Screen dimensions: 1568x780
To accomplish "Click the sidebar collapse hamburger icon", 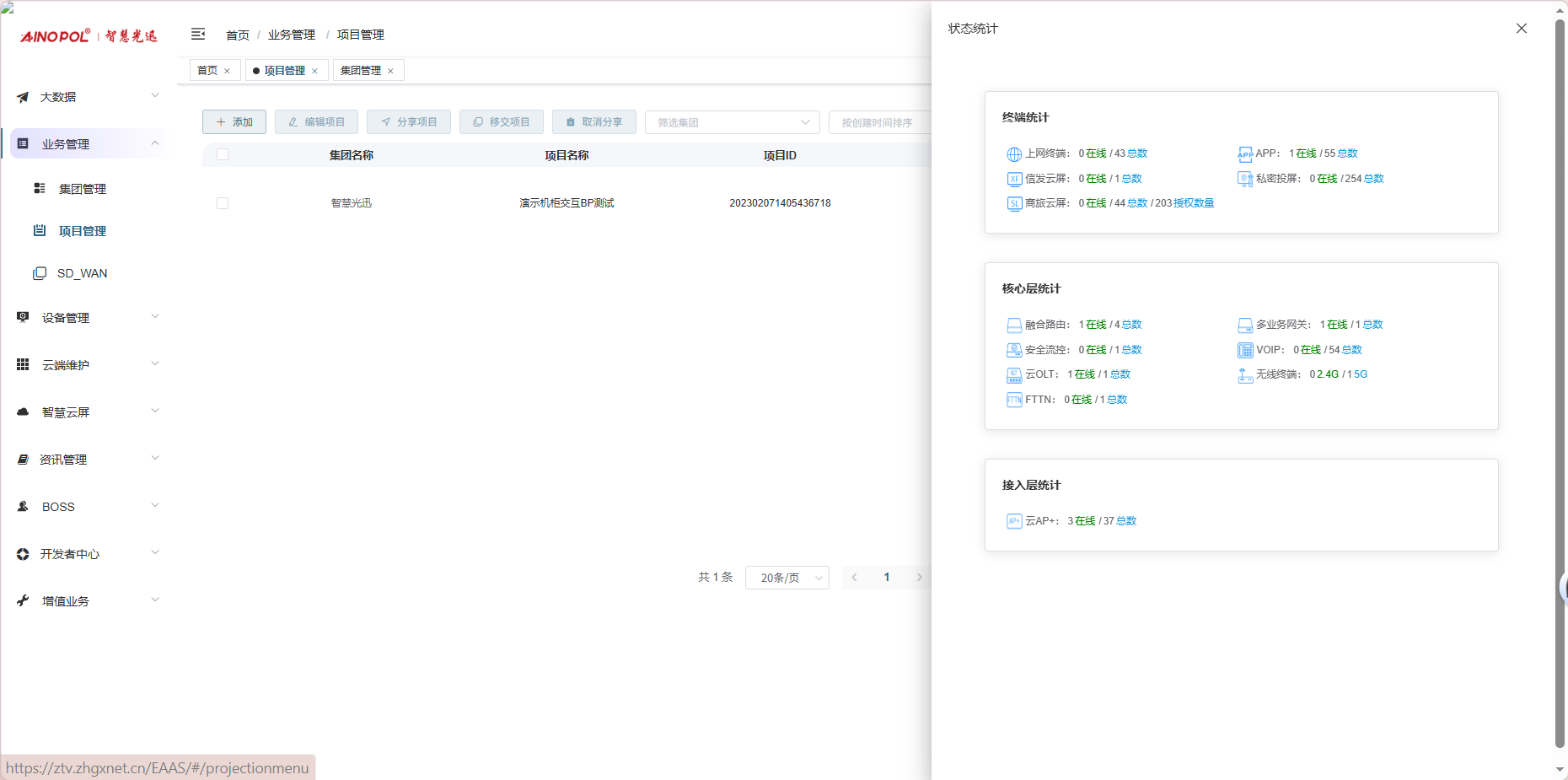I will click(198, 35).
